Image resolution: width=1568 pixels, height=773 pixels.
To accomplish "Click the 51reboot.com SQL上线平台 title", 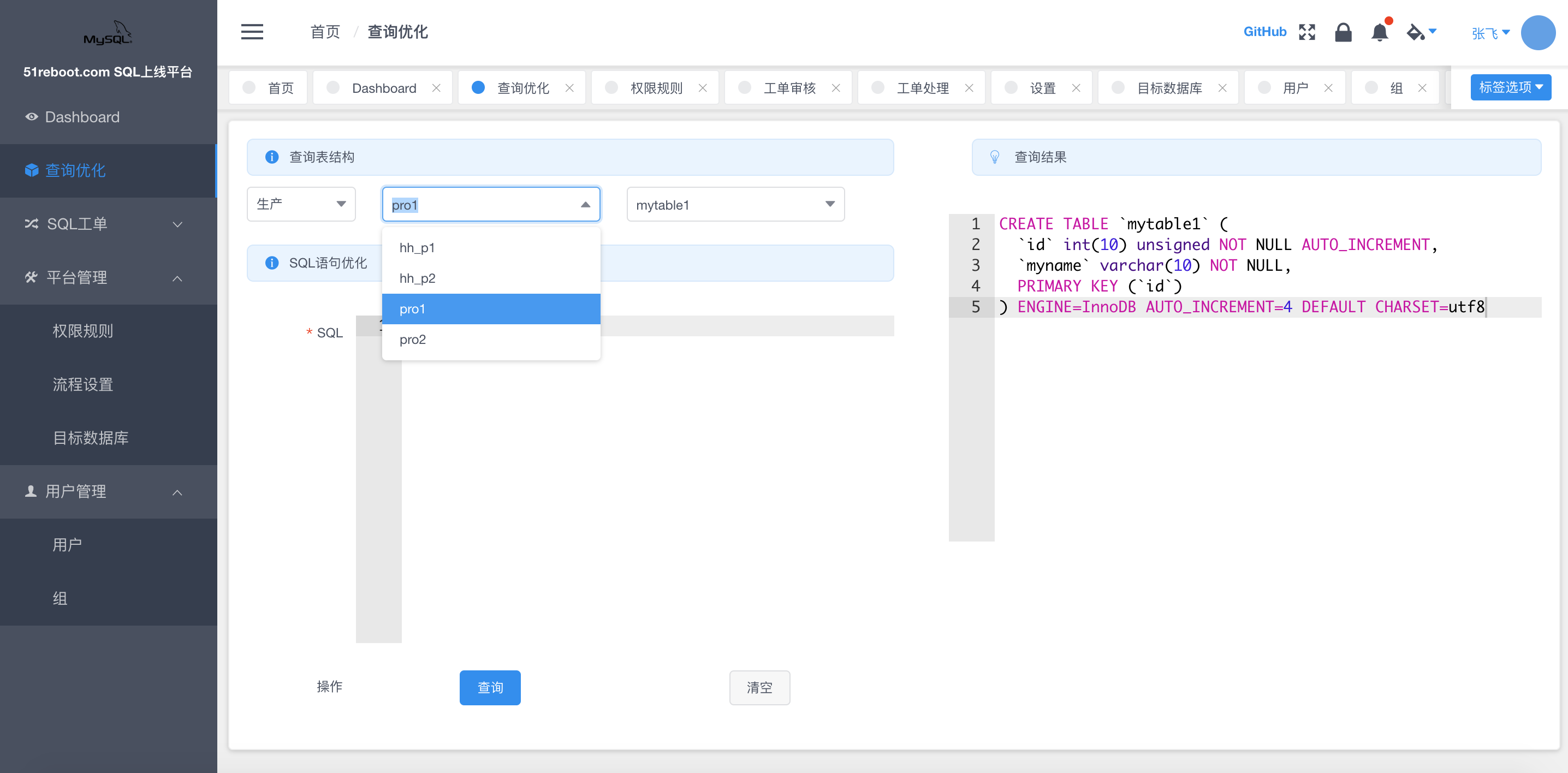I will [108, 72].
